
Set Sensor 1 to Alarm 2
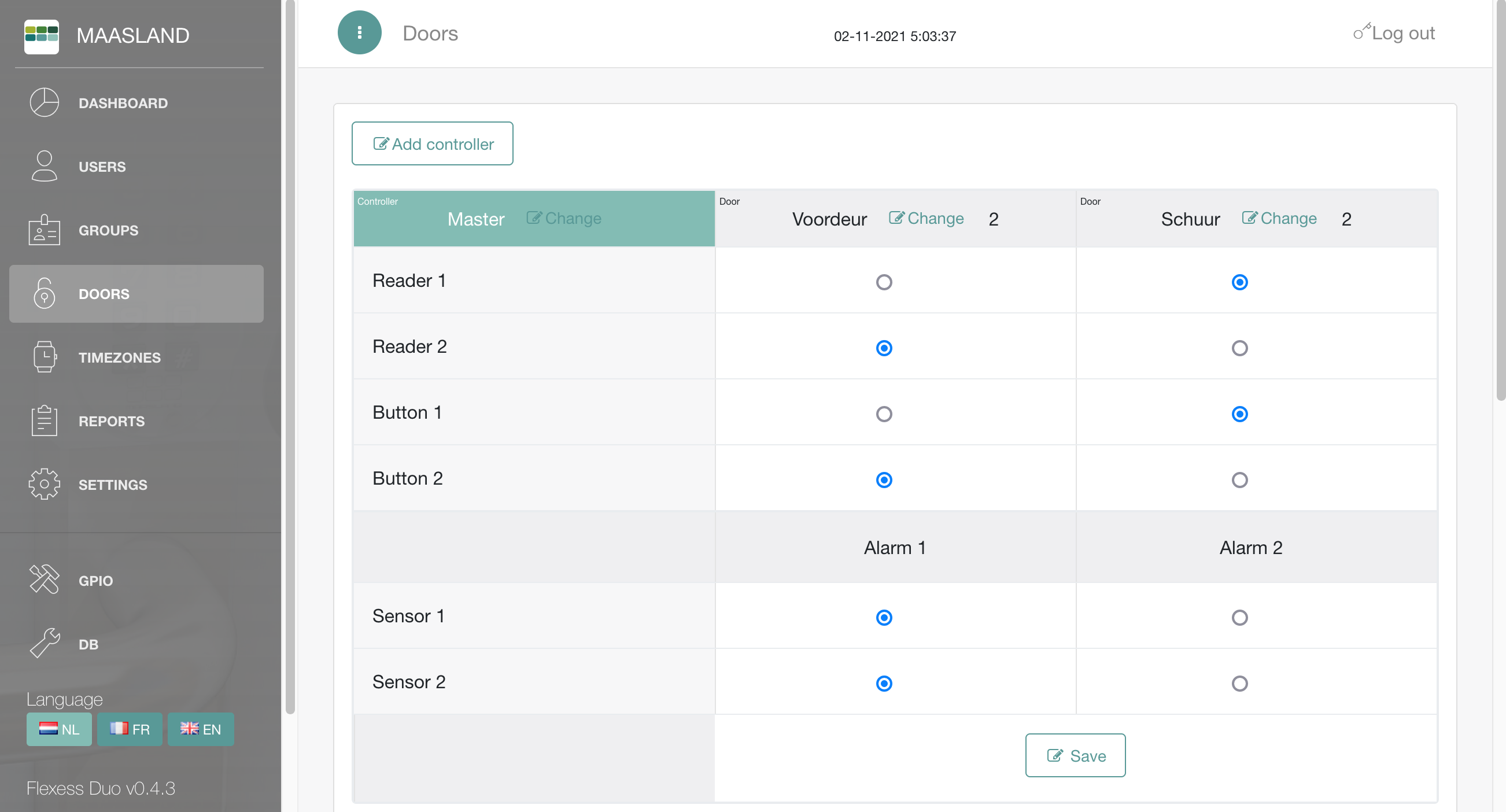pyautogui.click(x=1239, y=618)
